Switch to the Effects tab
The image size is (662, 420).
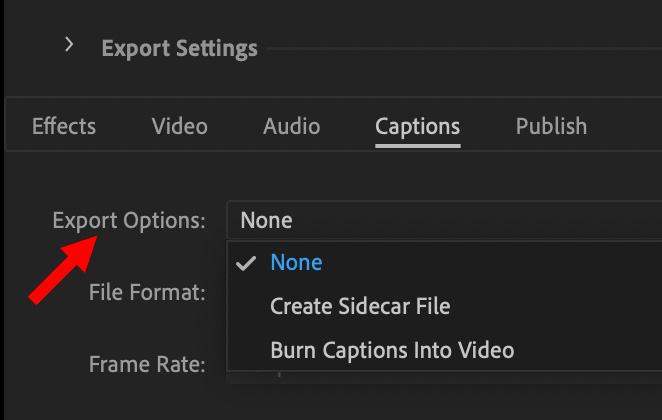pyautogui.click(x=64, y=126)
